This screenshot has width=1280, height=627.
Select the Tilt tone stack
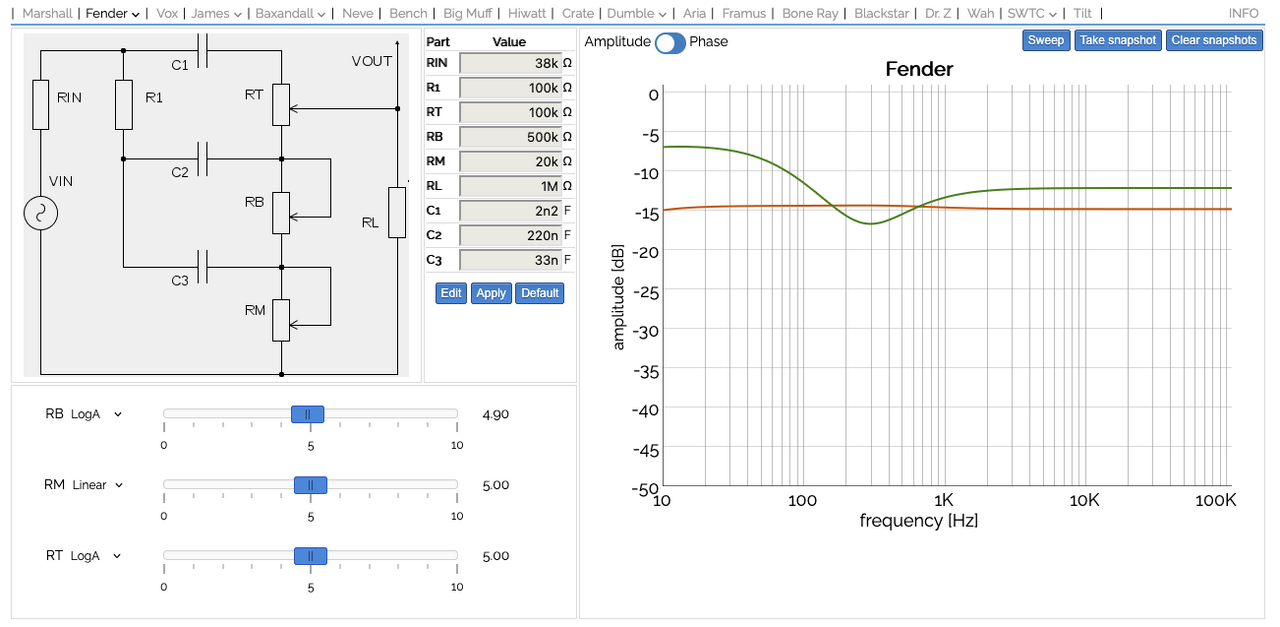pos(1082,14)
